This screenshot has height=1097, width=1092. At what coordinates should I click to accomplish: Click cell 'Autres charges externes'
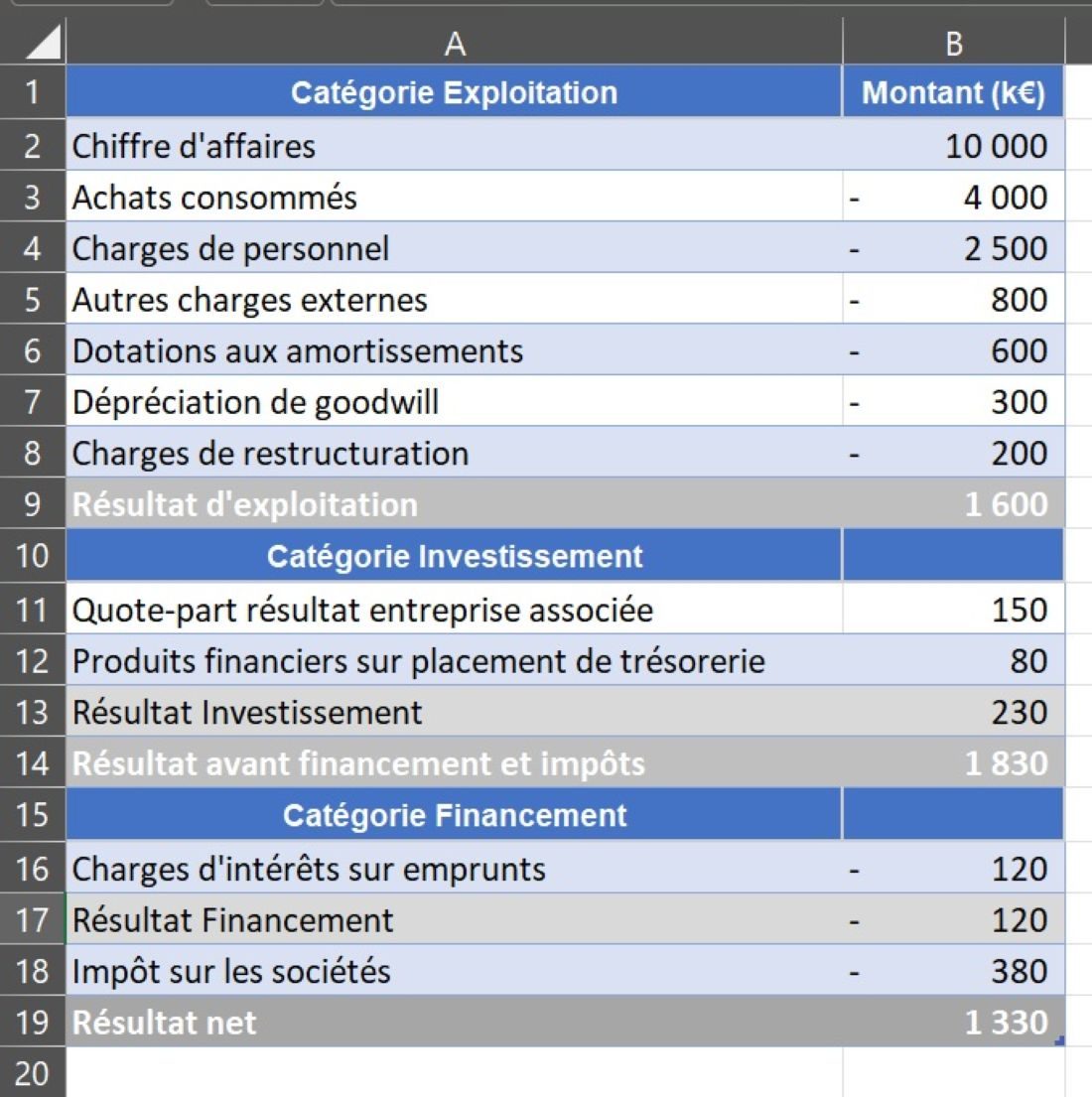click(x=454, y=299)
